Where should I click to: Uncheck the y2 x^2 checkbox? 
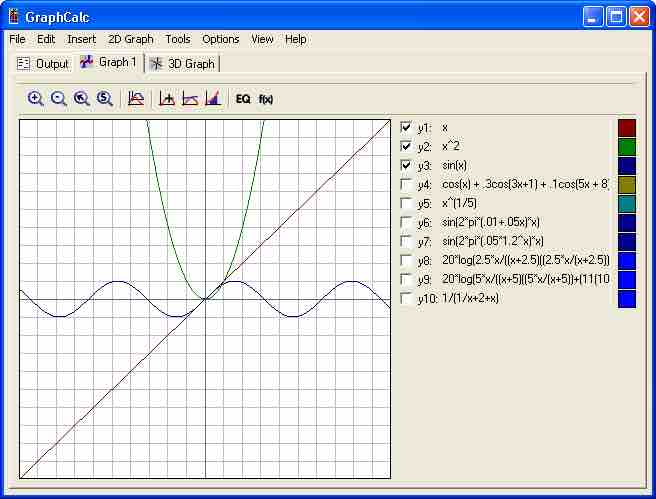click(406, 146)
